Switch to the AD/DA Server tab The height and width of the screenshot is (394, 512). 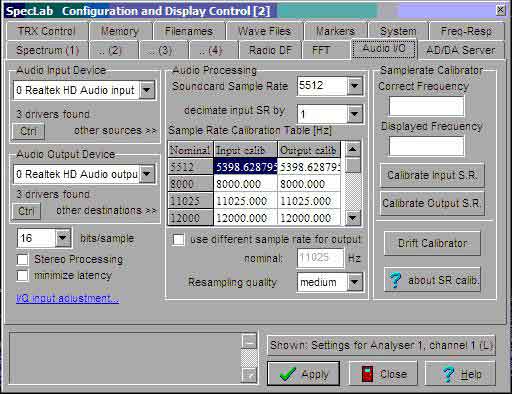(x=461, y=50)
